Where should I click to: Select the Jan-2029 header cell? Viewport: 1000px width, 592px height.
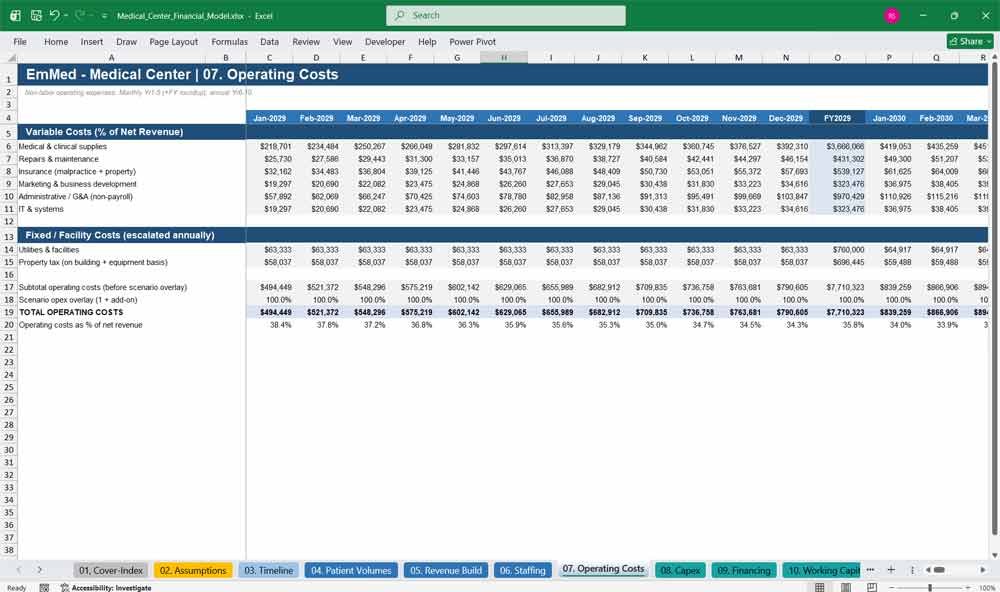tap(270, 118)
